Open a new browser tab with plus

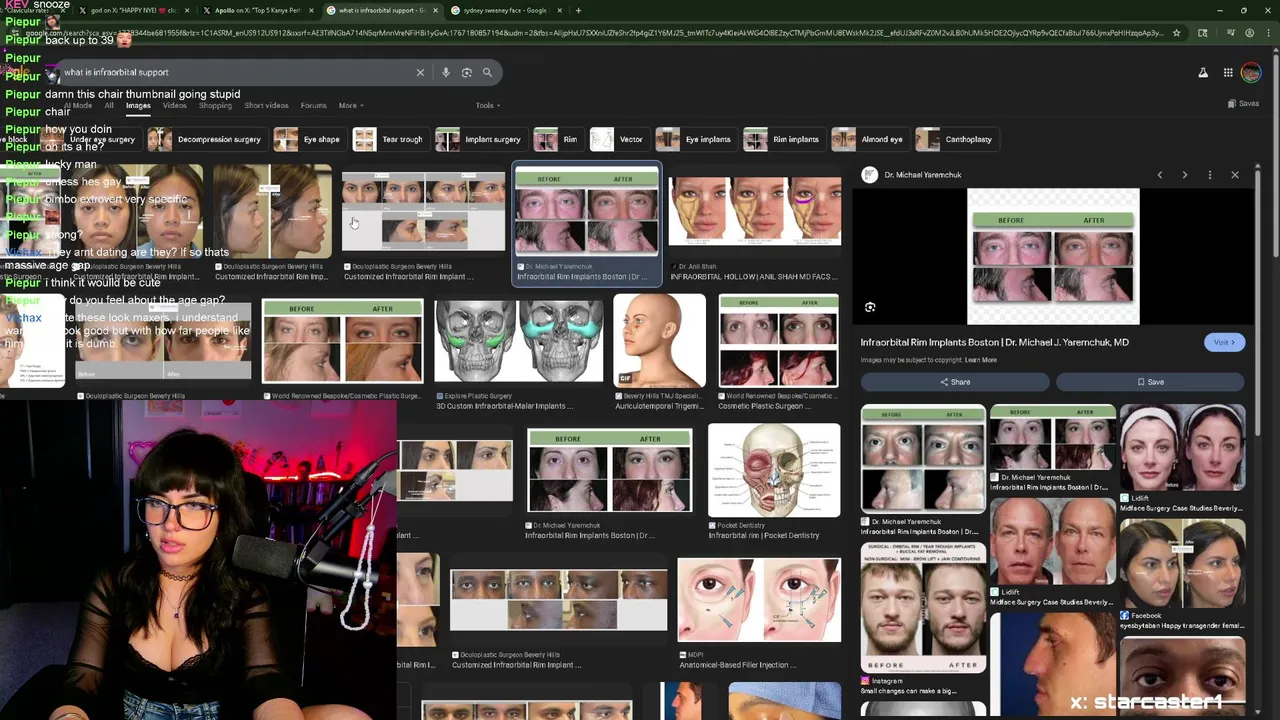tap(578, 10)
